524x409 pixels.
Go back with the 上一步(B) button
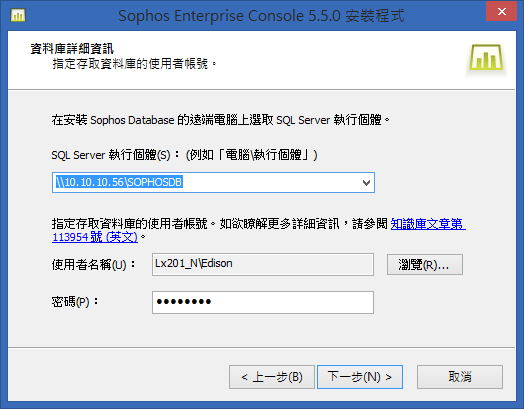tap(272, 377)
